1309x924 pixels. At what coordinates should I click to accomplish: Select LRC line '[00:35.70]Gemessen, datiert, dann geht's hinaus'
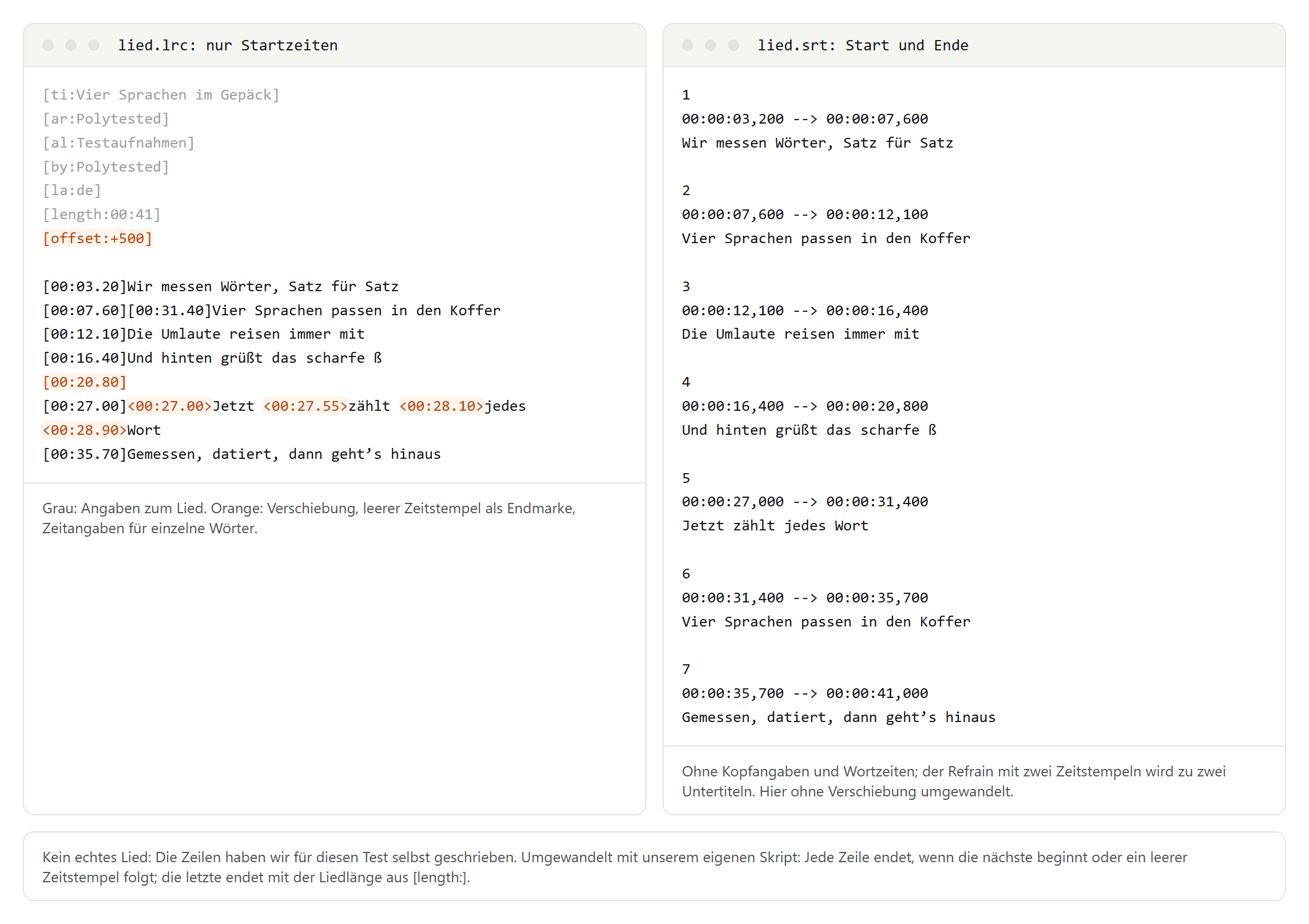pyautogui.click(x=241, y=454)
